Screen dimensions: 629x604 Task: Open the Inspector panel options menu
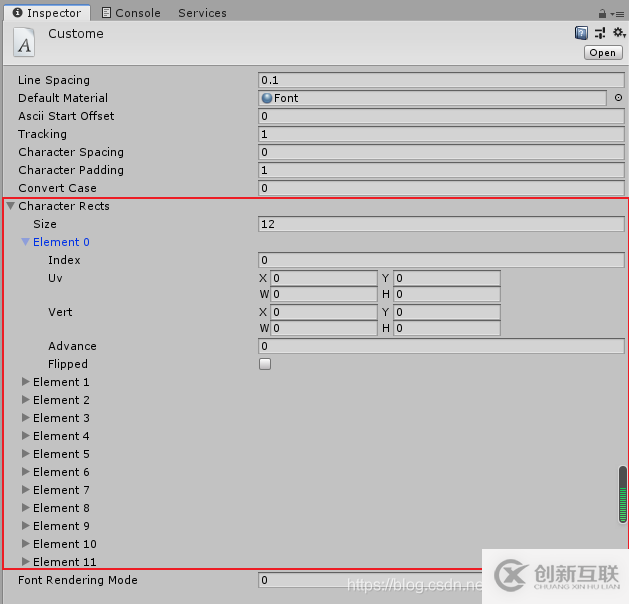tap(618, 14)
